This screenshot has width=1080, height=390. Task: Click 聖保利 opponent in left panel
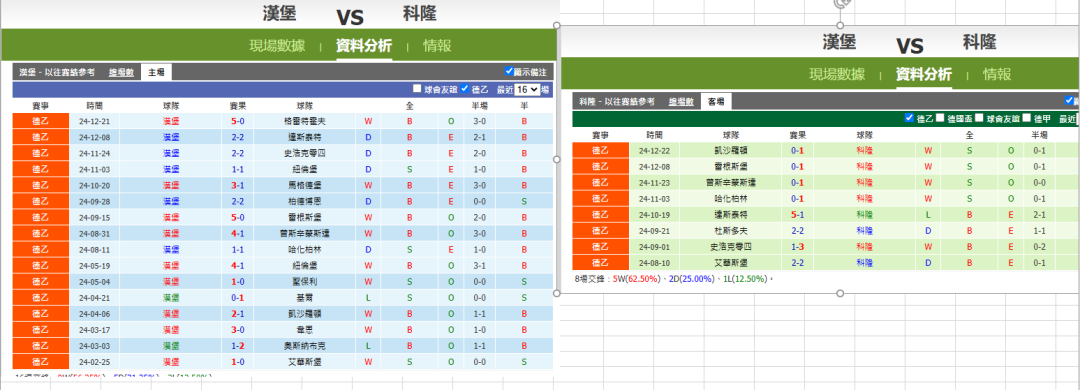pos(304,281)
